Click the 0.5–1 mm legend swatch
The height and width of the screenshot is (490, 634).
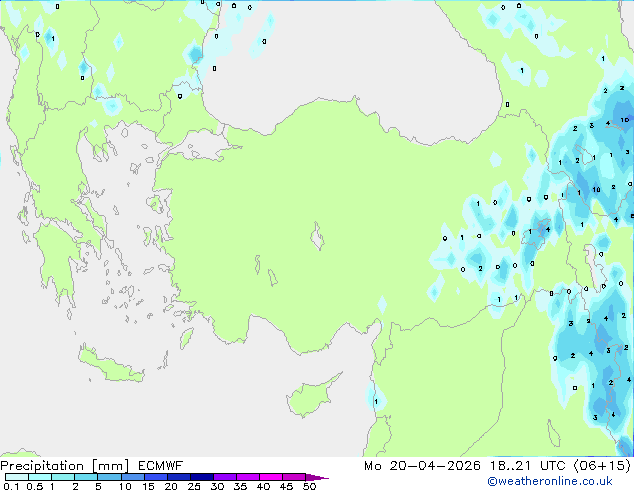[40, 477]
